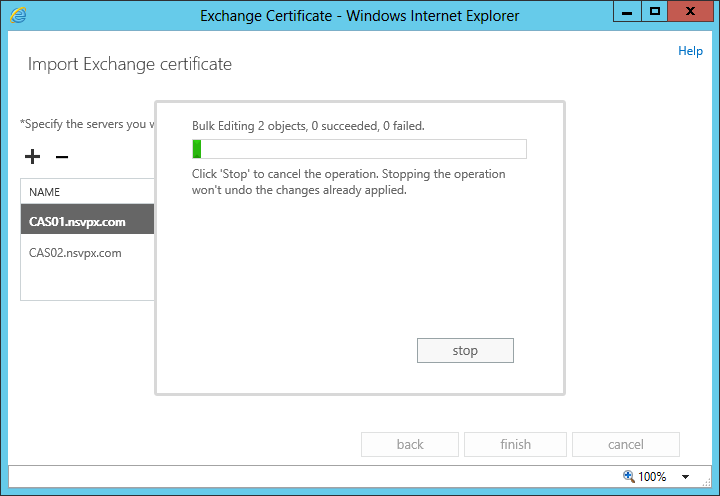Screen dimensions: 720x496
Task: Click the zoom magnifier icon in the status bar
Action: (x=628, y=477)
